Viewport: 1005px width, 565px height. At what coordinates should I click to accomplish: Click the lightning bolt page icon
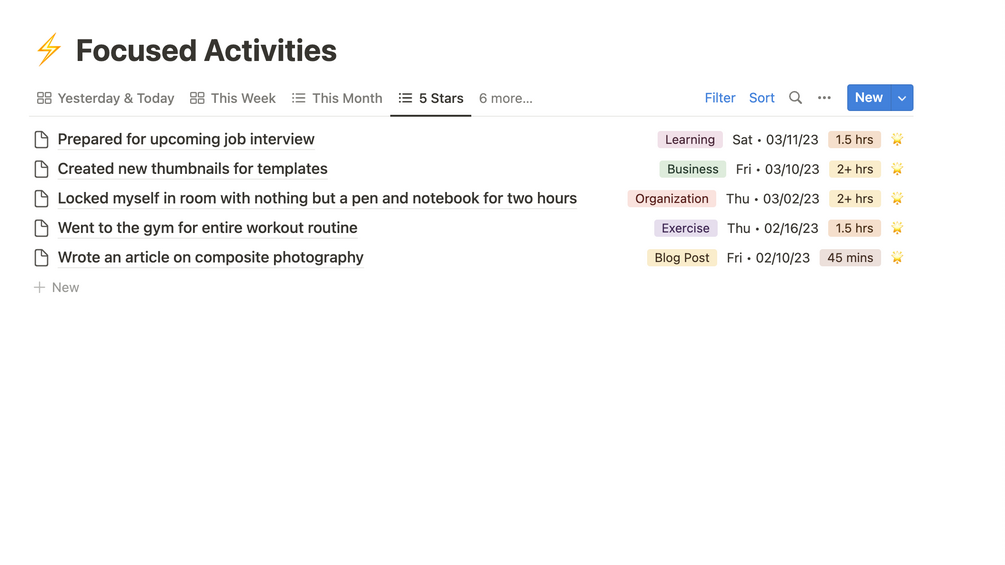(x=48, y=50)
